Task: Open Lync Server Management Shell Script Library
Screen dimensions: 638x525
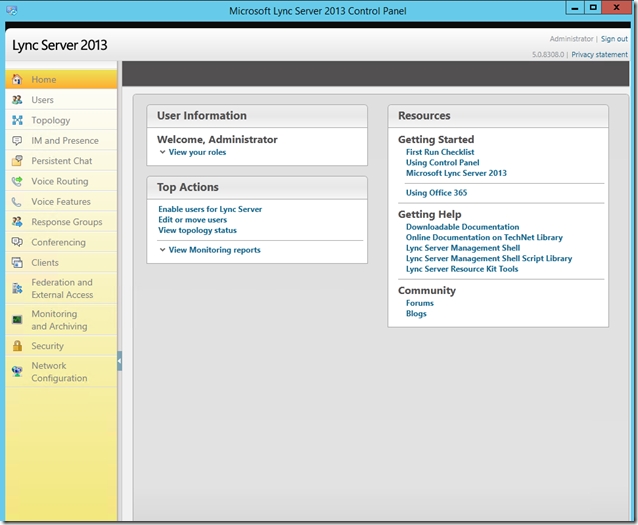Action: [x=489, y=258]
